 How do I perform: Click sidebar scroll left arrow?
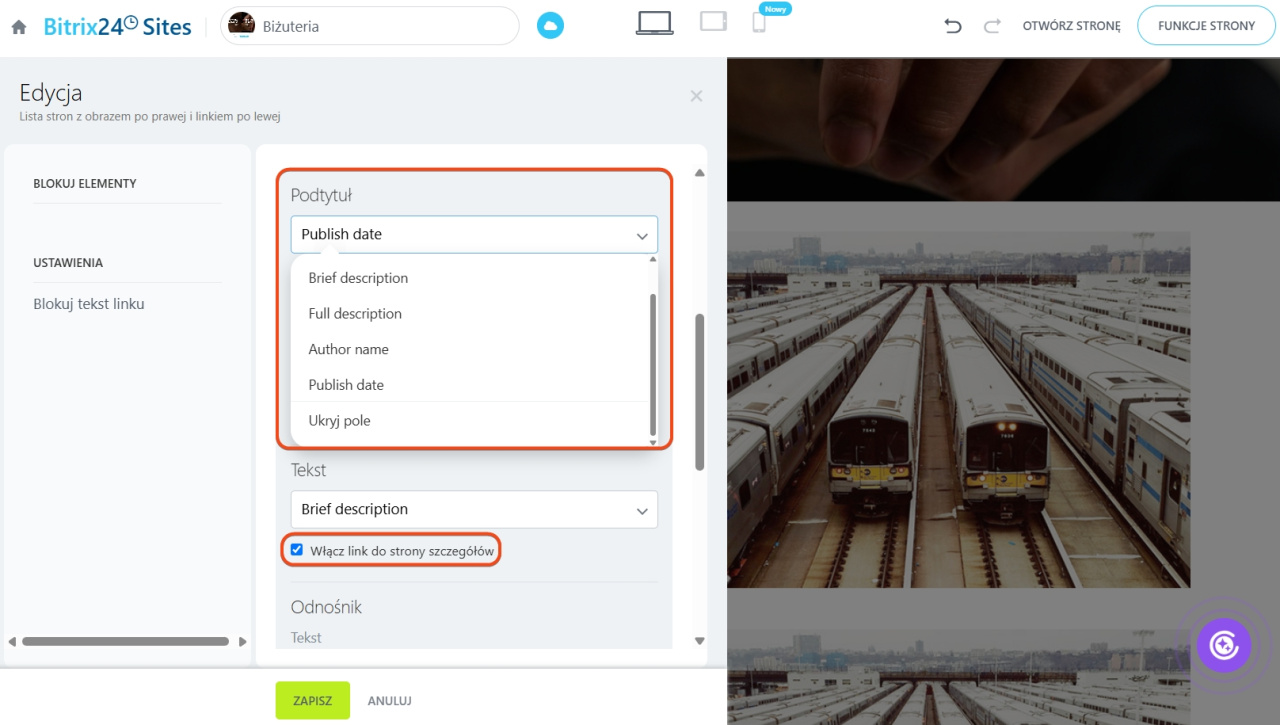(12, 641)
